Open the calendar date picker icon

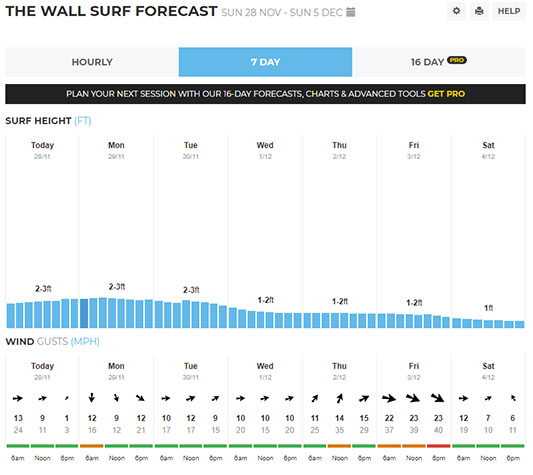point(350,12)
